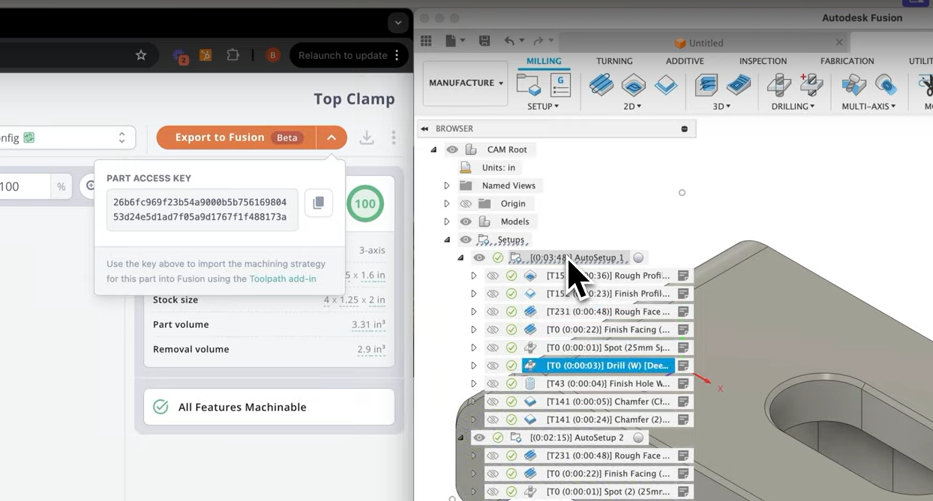Redo the action in Fusion

(x=538, y=40)
